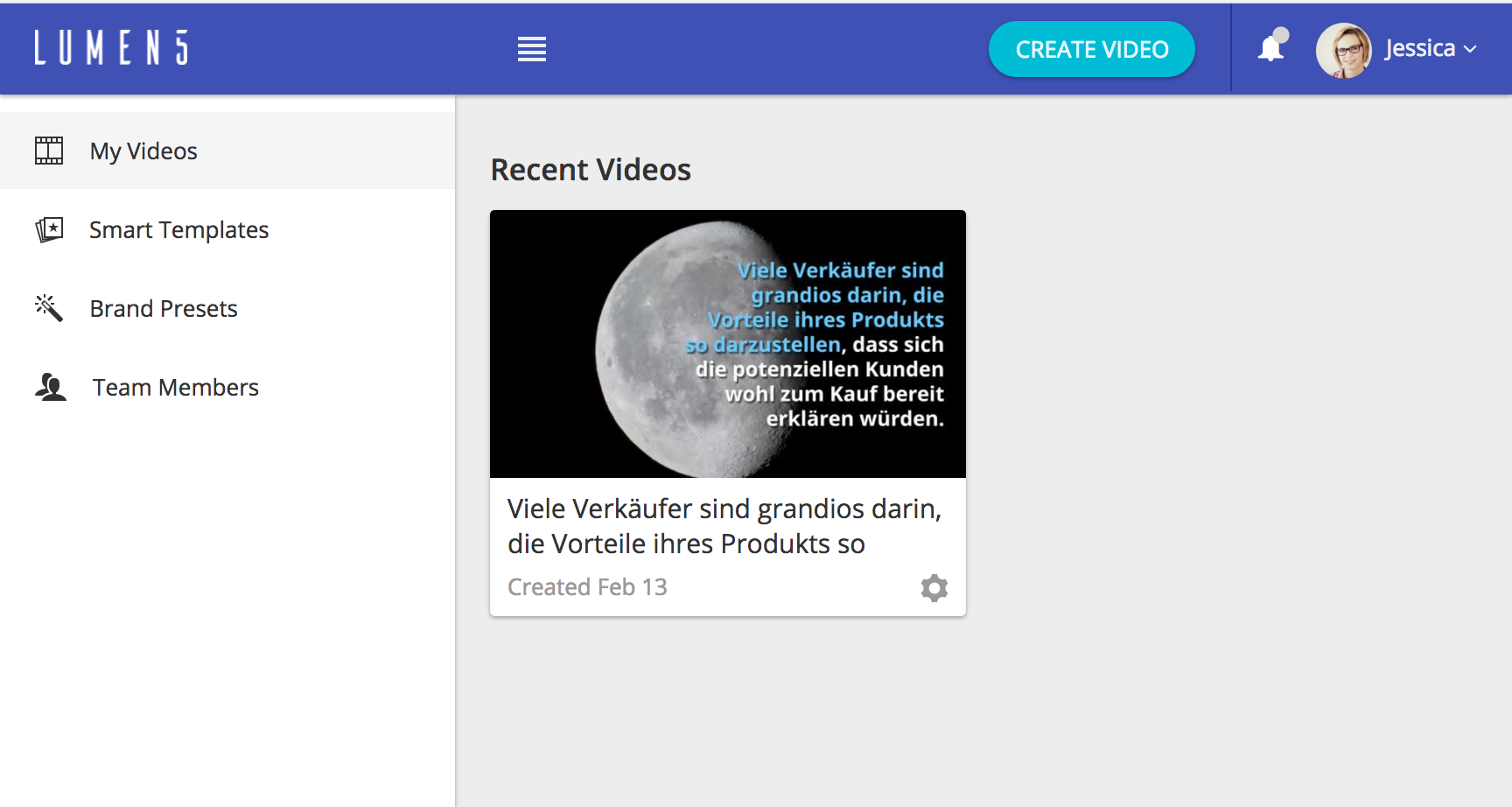This screenshot has height=807, width=1512.
Task: Click the Team Members people icon
Action: pos(51,387)
